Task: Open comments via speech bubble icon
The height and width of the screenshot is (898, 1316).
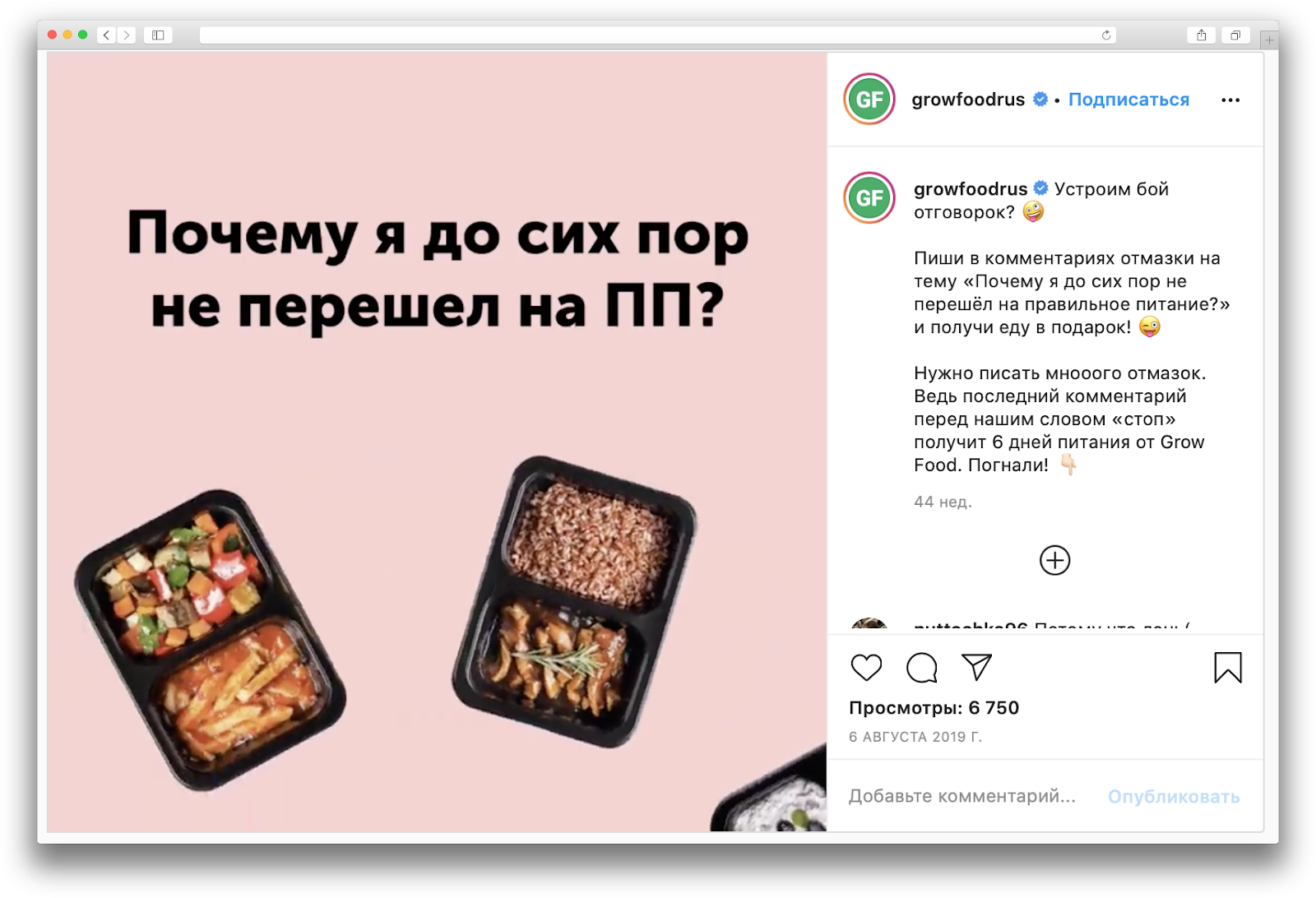Action: coord(921,667)
